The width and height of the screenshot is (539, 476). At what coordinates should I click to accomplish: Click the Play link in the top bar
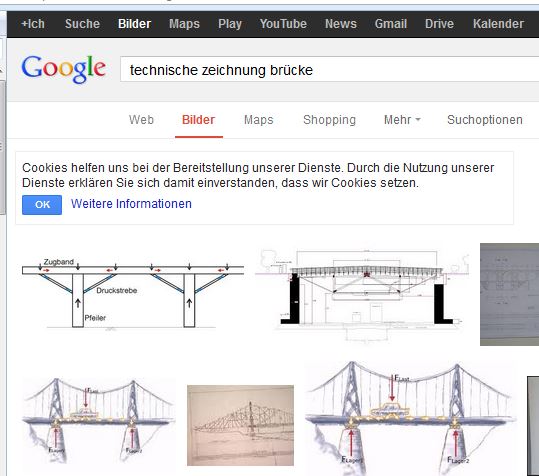(x=230, y=24)
